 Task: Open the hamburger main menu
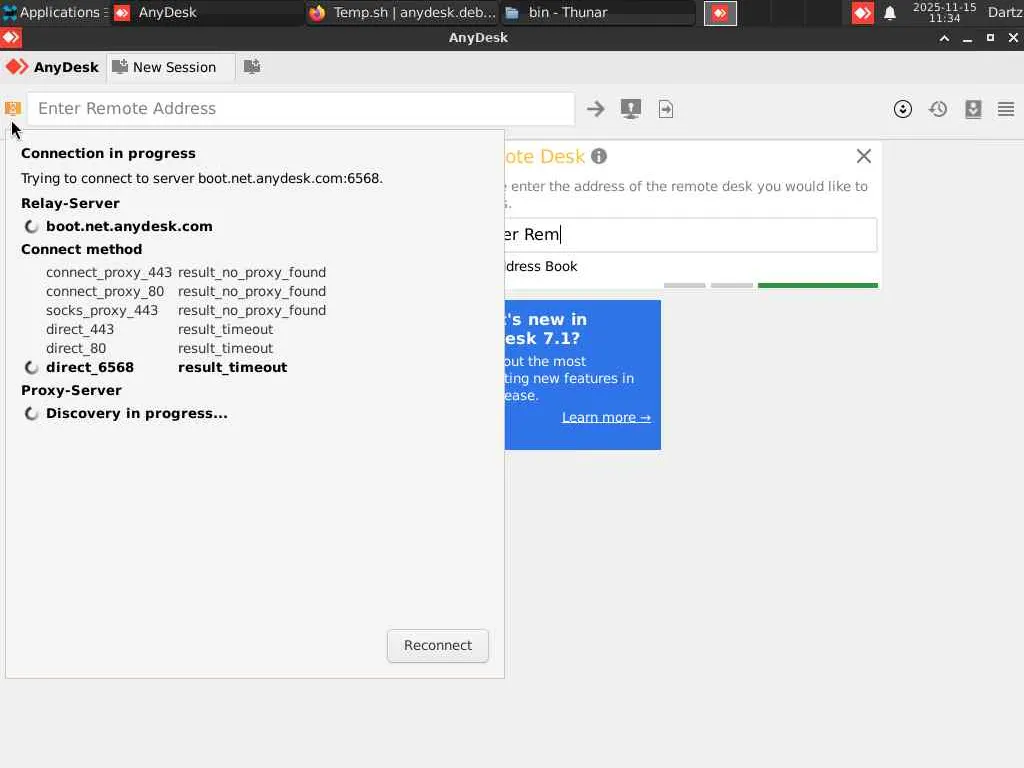click(x=1006, y=109)
